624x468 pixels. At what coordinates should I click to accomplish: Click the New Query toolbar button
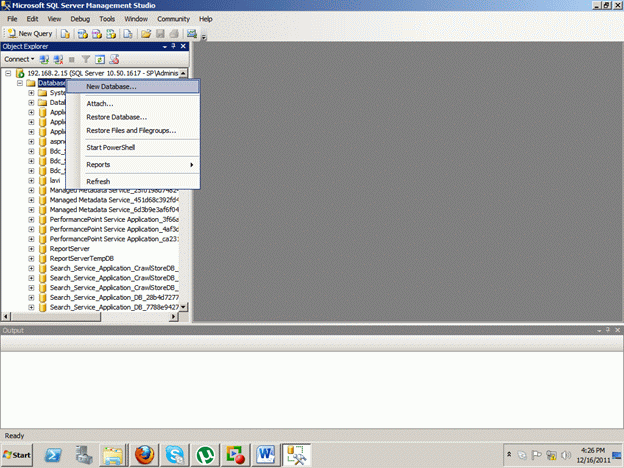30,34
